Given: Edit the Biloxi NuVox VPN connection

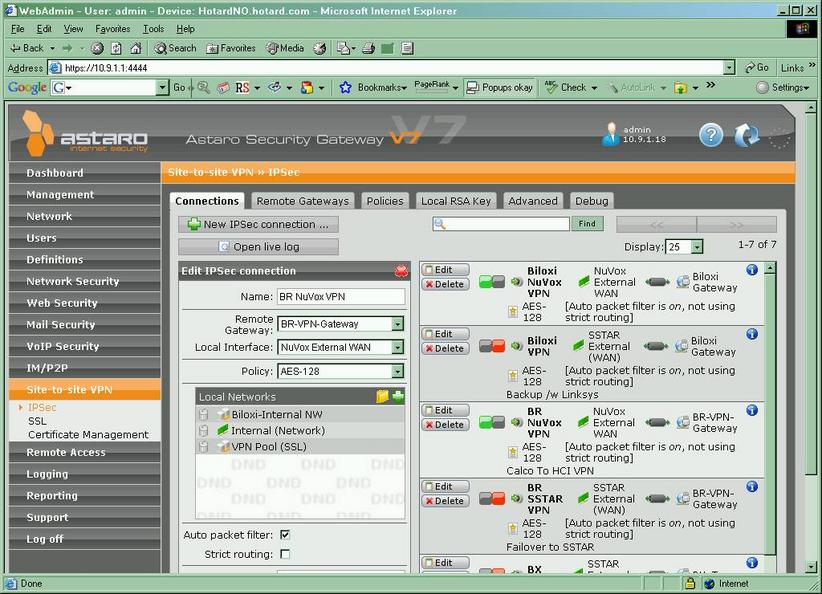Looking at the screenshot, I should pos(445,269).
